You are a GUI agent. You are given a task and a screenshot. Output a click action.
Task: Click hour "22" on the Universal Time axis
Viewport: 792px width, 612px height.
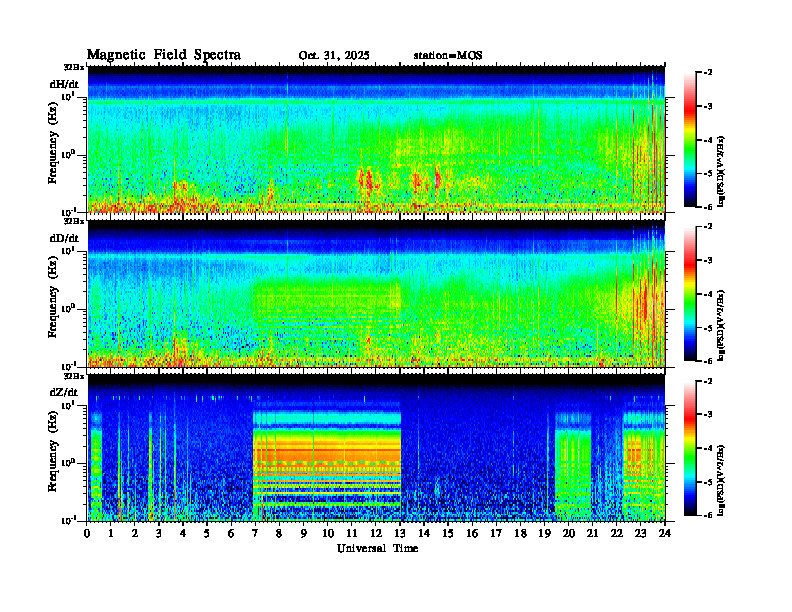point(617,534)
